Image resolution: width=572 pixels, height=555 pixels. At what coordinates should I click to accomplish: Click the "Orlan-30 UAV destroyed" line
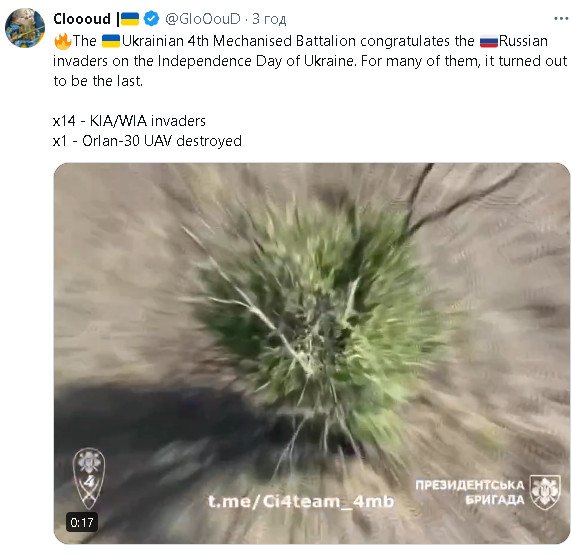click(162, 141)
